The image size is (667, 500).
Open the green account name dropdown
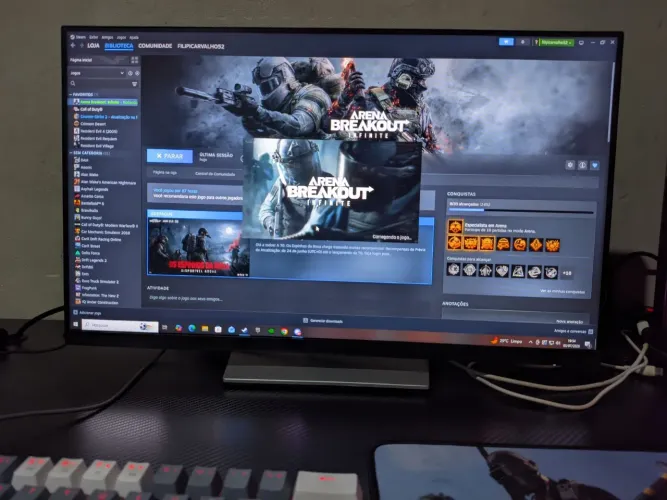557,42
